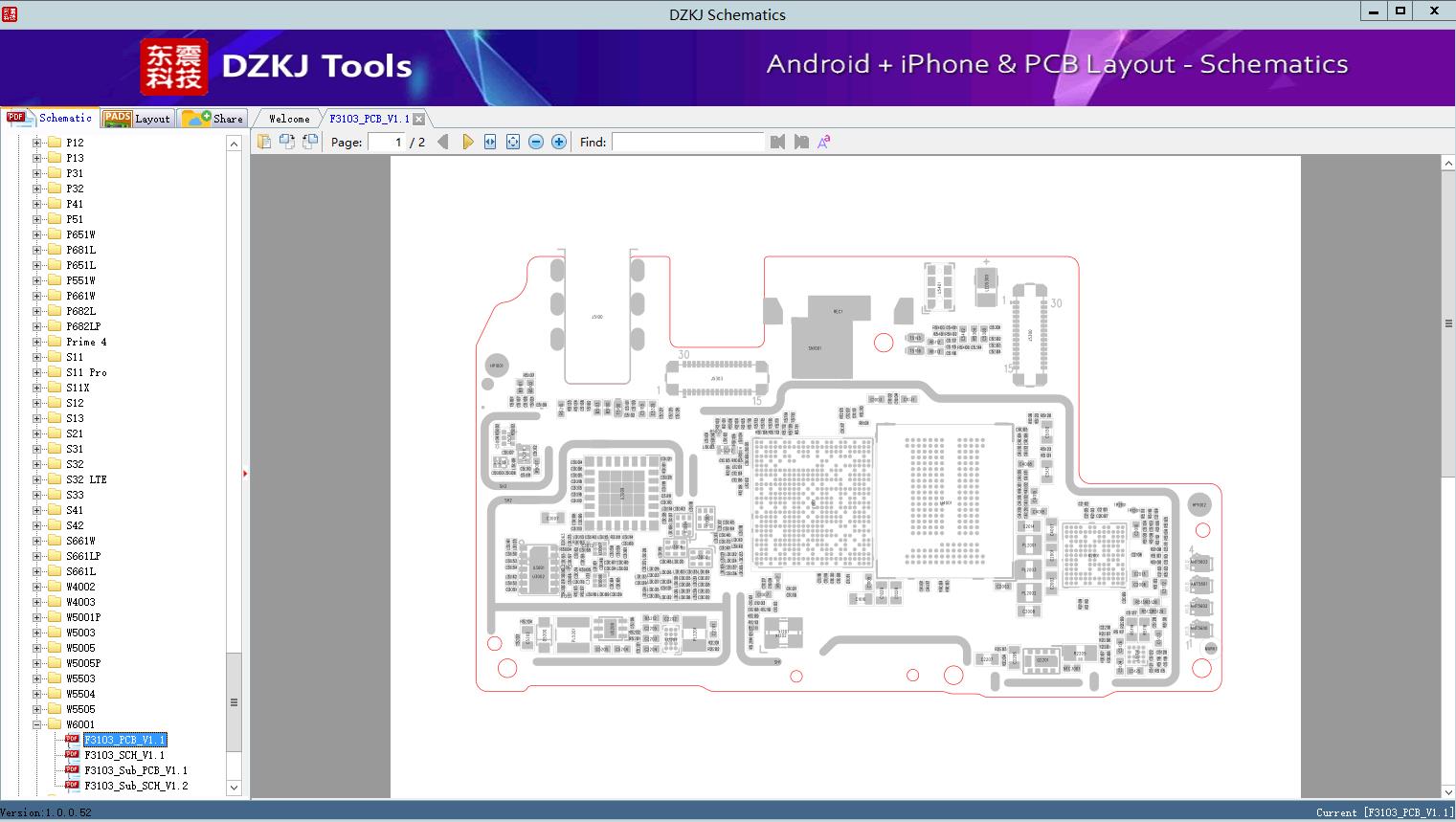Click the fit page icon

coord(513,142)
